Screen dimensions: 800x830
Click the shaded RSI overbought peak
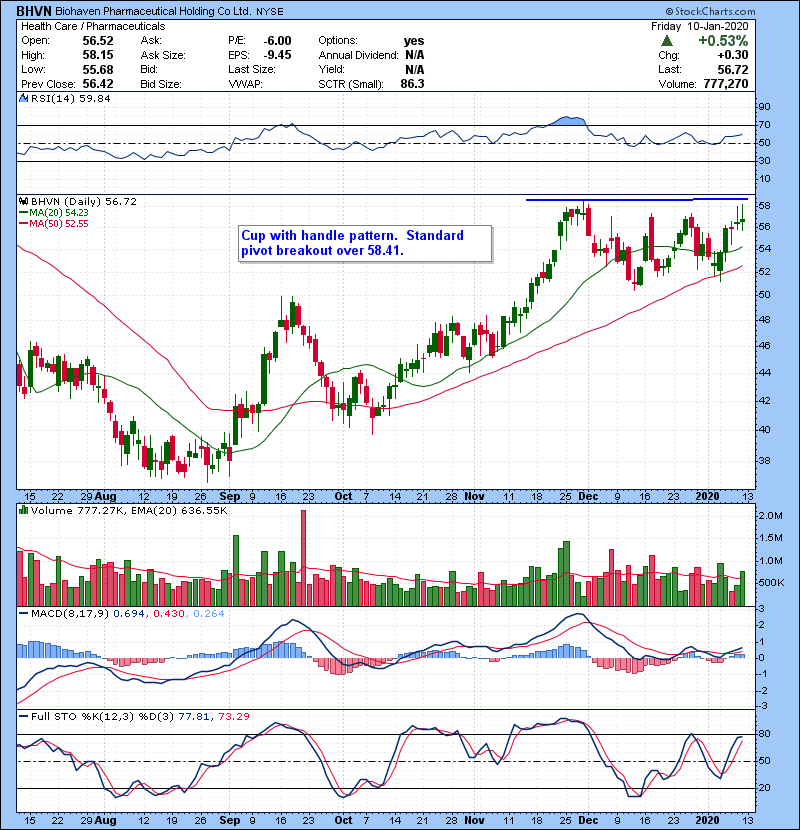(571, 121)
